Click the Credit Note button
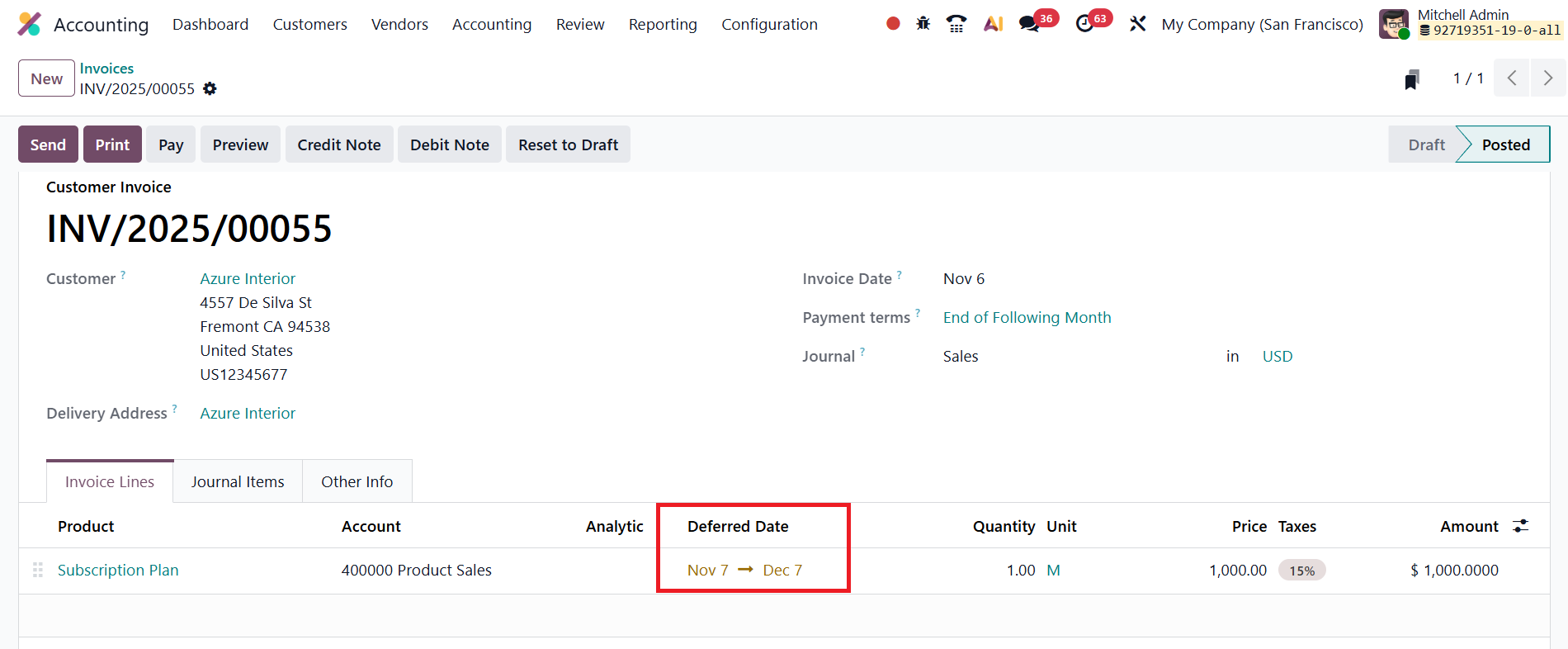This screenshot has height=649, width=1568. [x=339, y=144]
